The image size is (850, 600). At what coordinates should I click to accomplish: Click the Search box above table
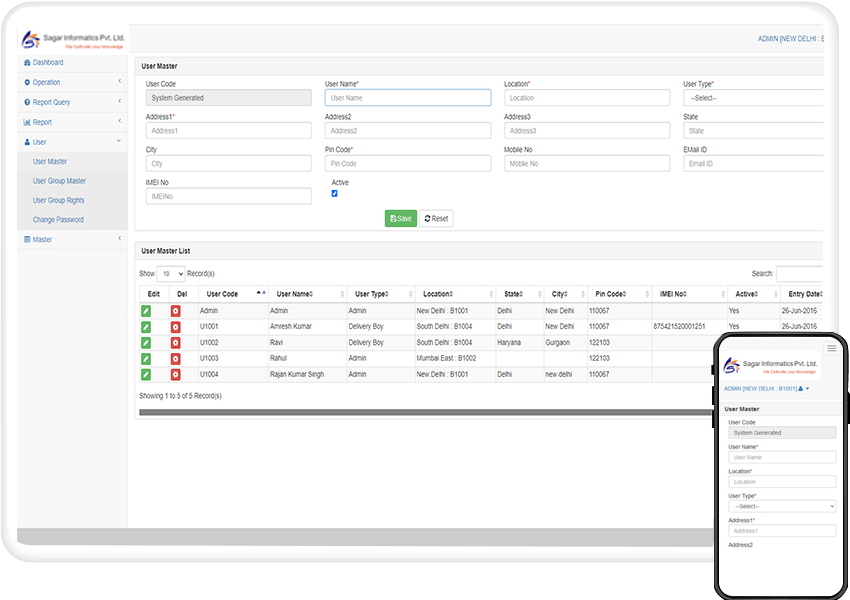point(799,274)
